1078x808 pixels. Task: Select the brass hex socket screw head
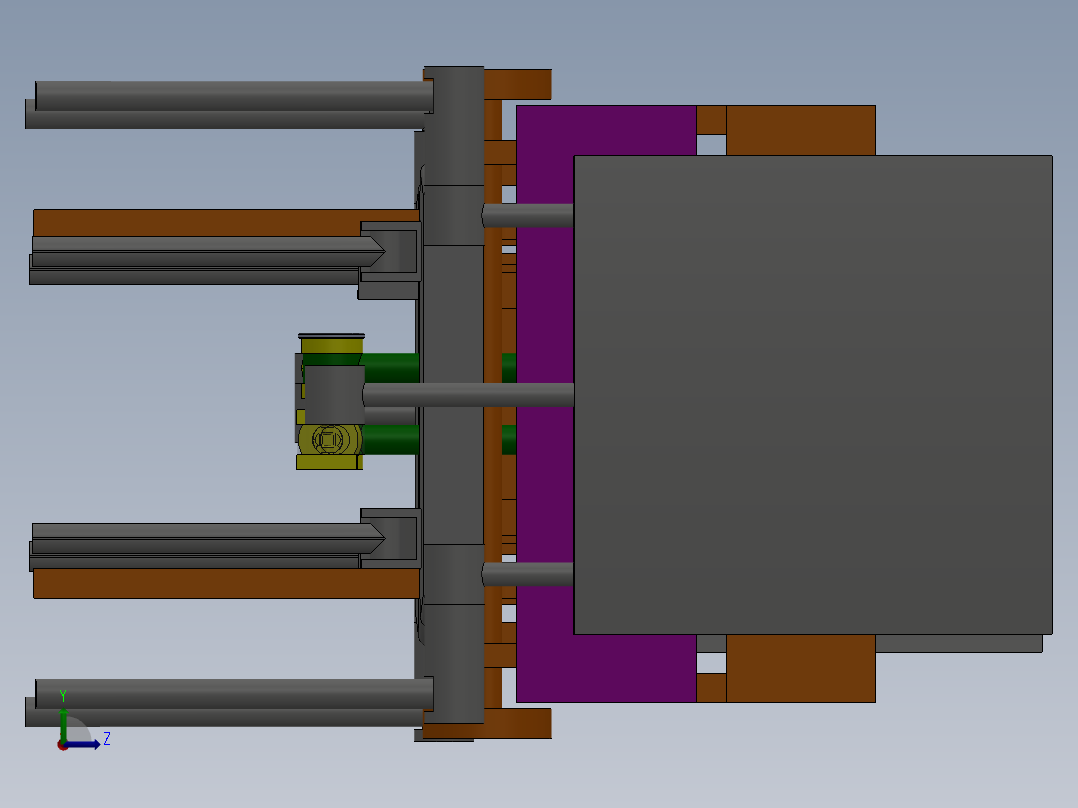click(x=330, y=437)
